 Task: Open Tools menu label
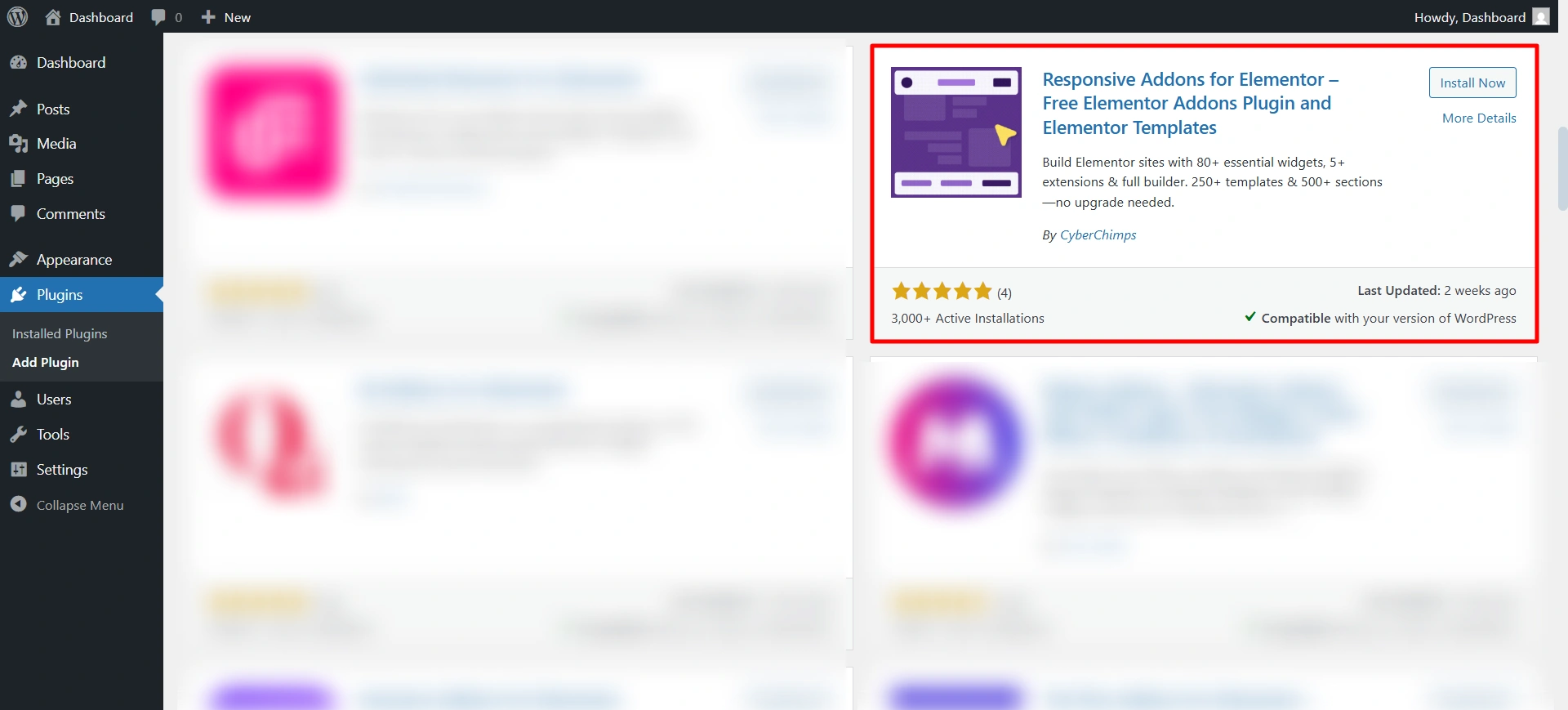point(53,435)
